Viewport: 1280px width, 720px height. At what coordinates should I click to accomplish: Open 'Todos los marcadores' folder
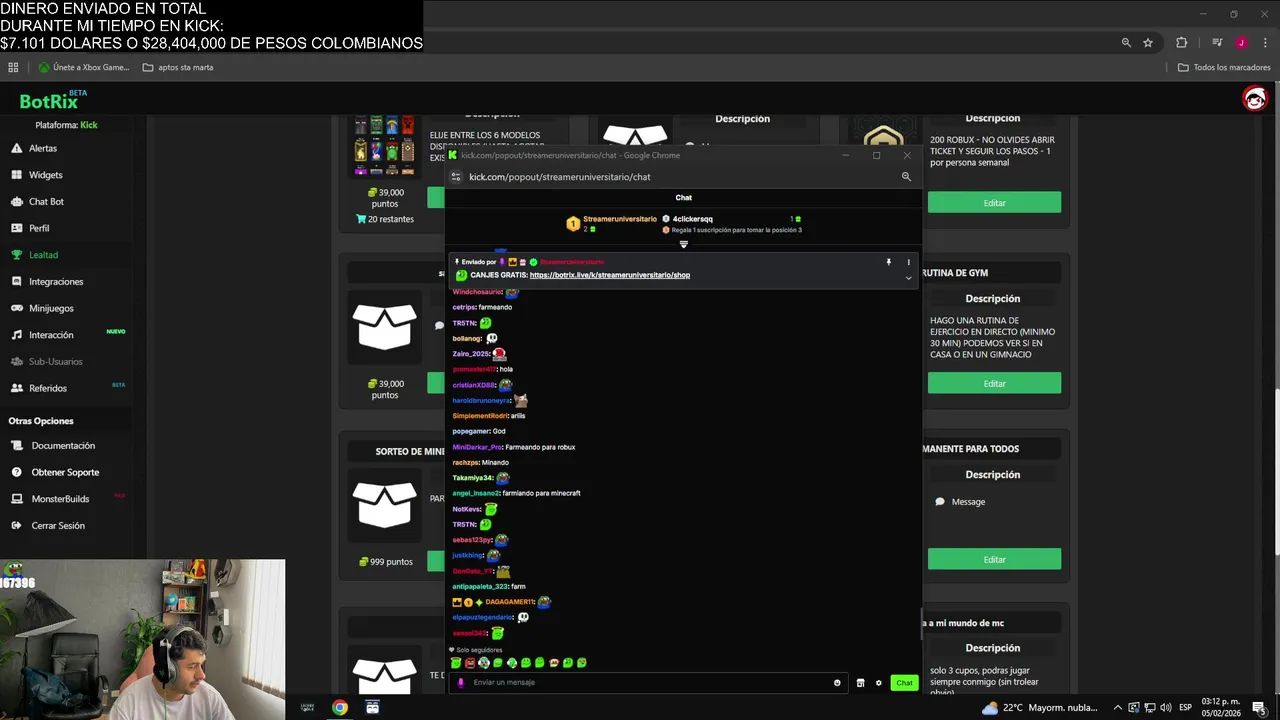click(1224, 68)
